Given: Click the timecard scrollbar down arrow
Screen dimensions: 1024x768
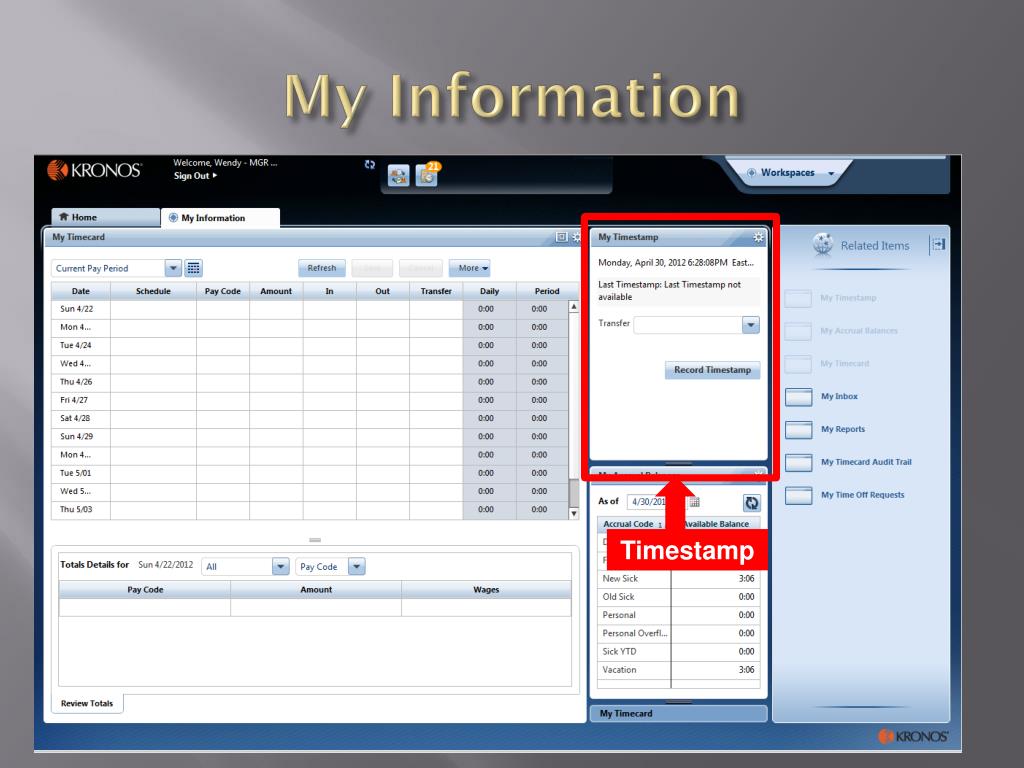Looking at the screenshot, I should click(573, 513).
